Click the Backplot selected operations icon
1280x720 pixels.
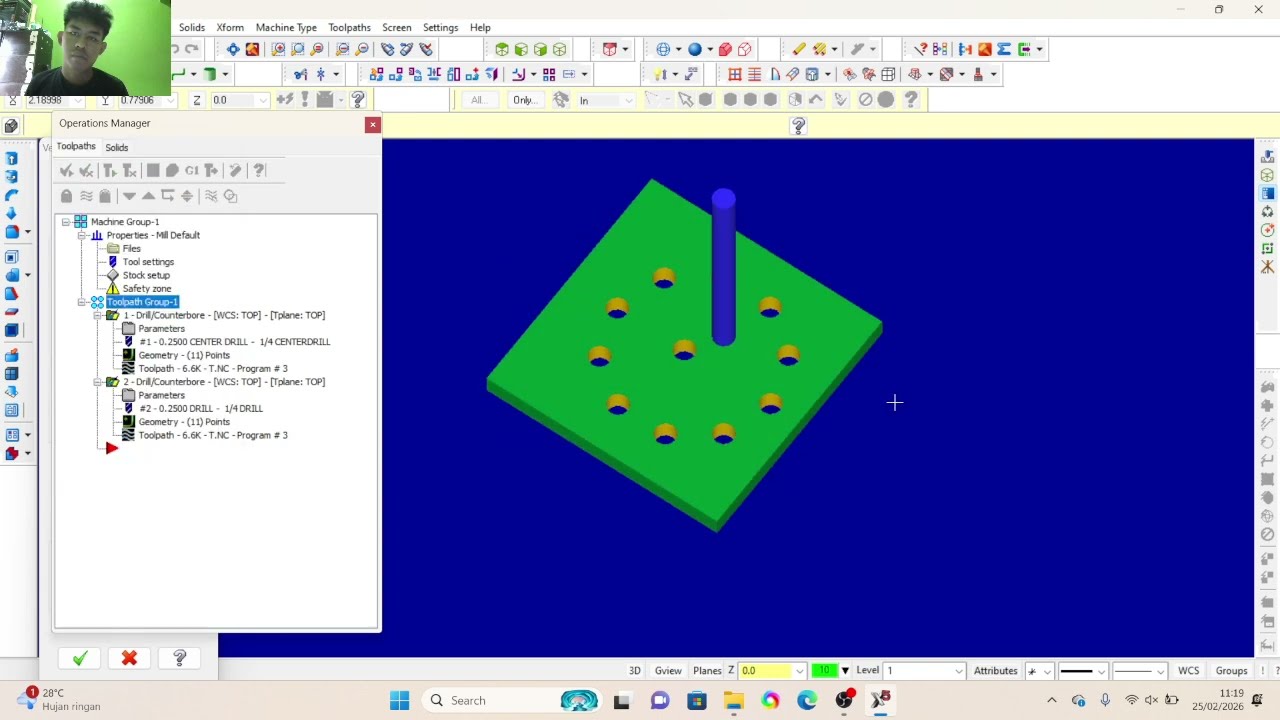pos(153,171)
